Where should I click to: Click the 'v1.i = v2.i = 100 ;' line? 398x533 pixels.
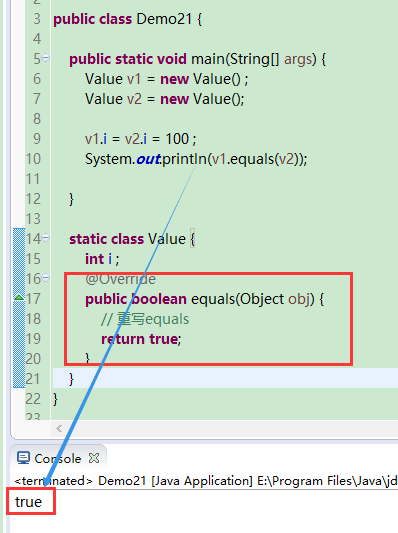140,139
